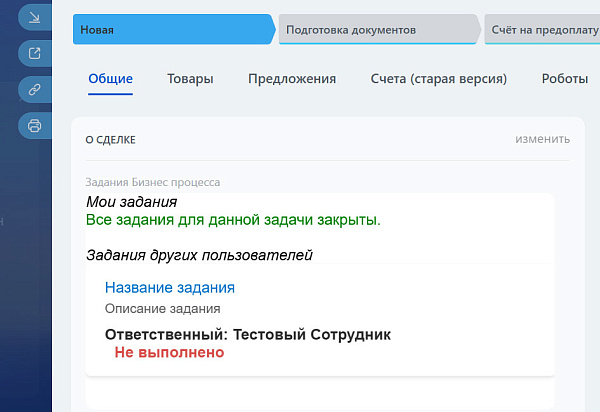
Task: Click the "Задания Бизнес процесса" field label
Action: click(153, 183)
